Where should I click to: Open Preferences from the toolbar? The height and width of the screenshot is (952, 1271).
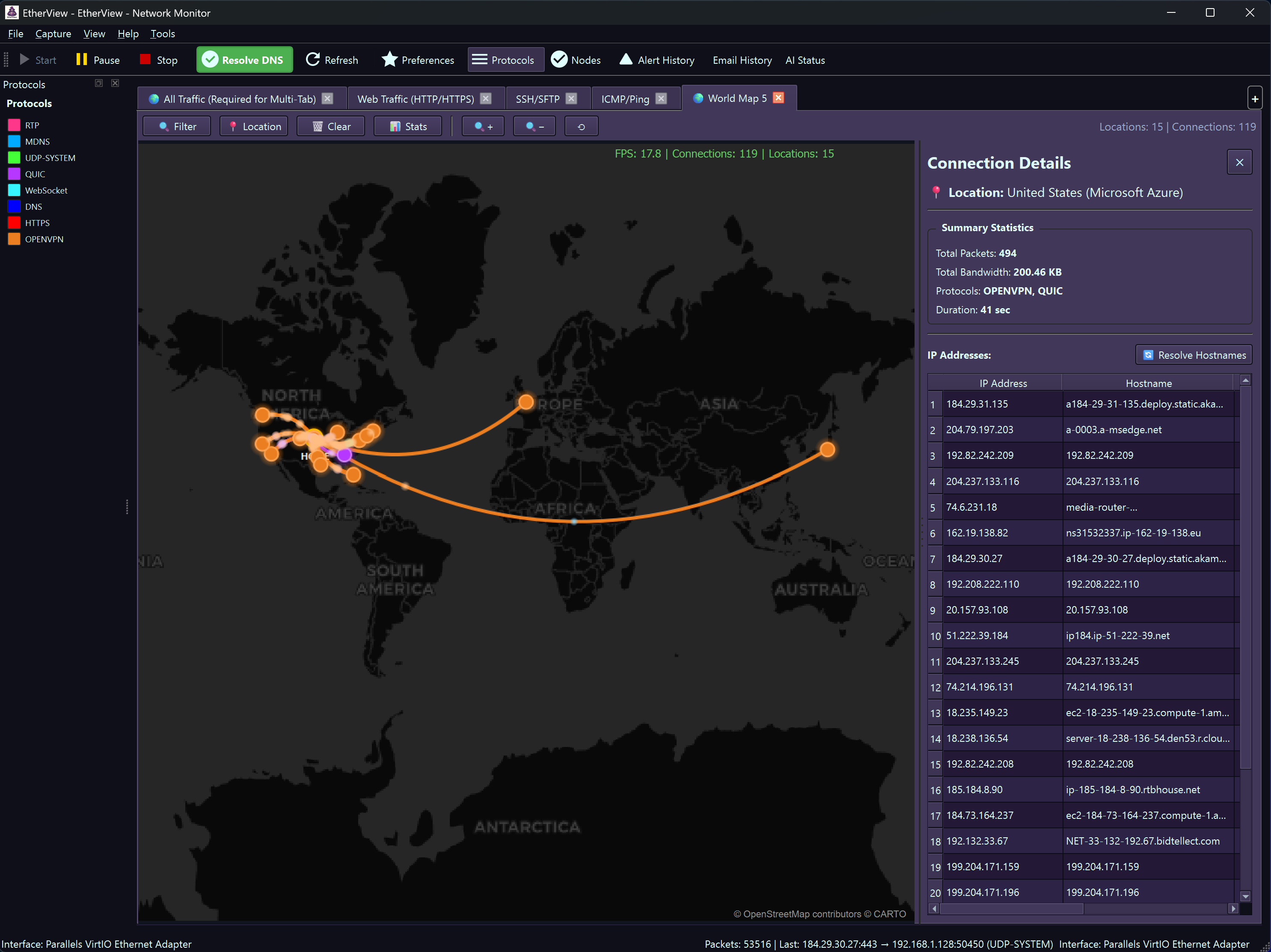[x=418, y=59]
